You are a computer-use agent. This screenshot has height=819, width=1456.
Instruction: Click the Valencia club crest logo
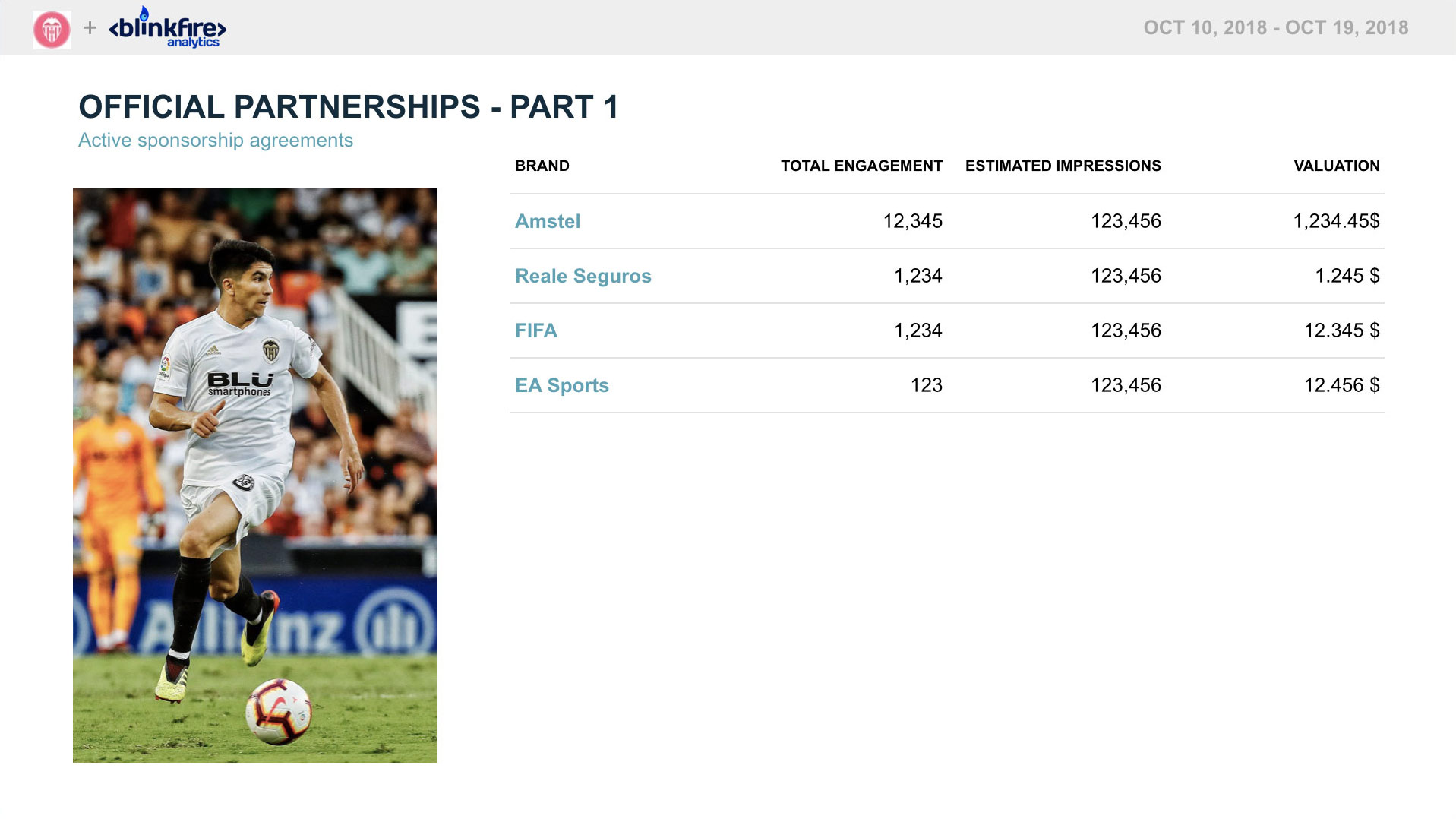pyautogui.click(x=52, y=30)
